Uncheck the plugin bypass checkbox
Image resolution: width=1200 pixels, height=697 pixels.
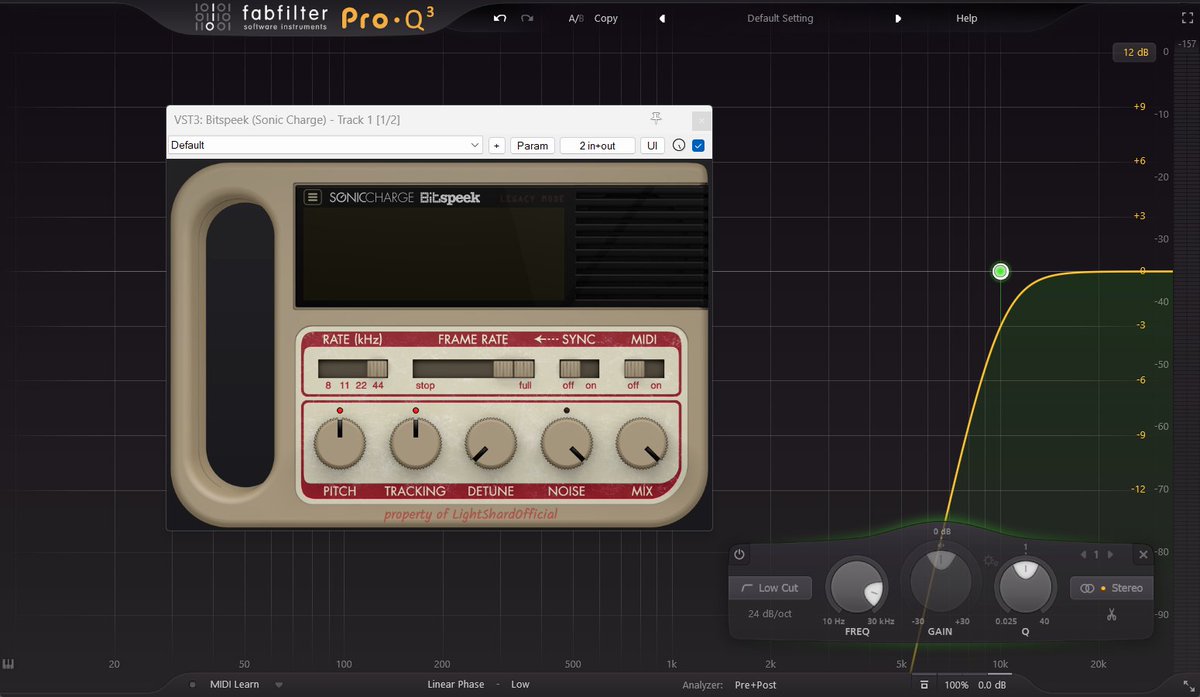pos(698,145)
